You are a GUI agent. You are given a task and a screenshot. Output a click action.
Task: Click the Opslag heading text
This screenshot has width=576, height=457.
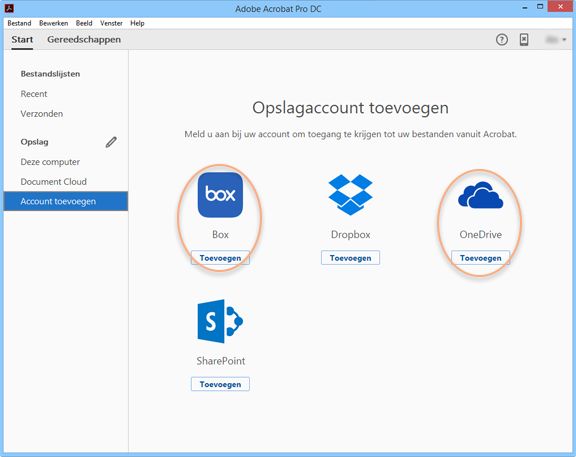pos(35,142)
